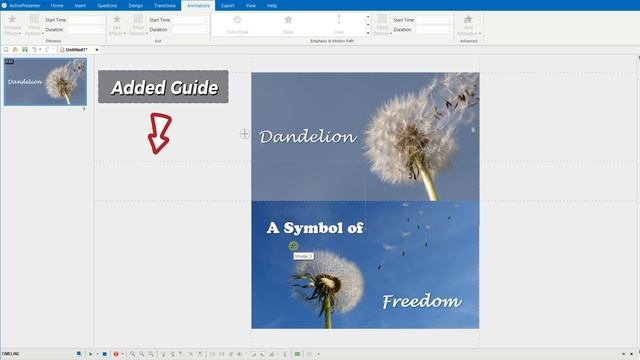This screenshot has height=360, width=640.
Task: Open the Export tab
Action: 228,6
